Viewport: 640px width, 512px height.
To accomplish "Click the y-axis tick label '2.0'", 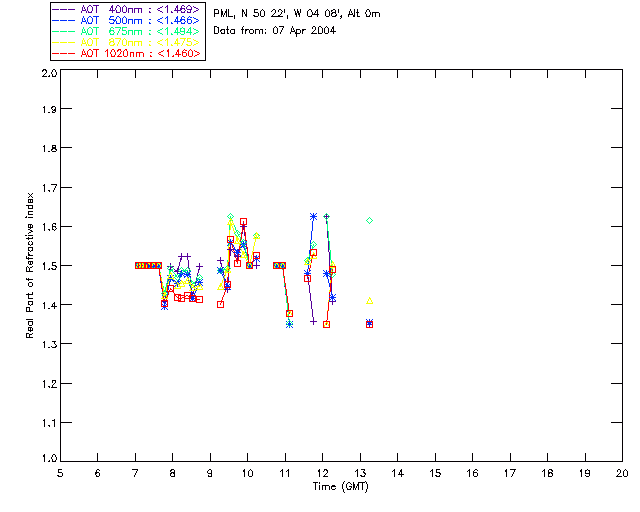I will tap(49, 73).
